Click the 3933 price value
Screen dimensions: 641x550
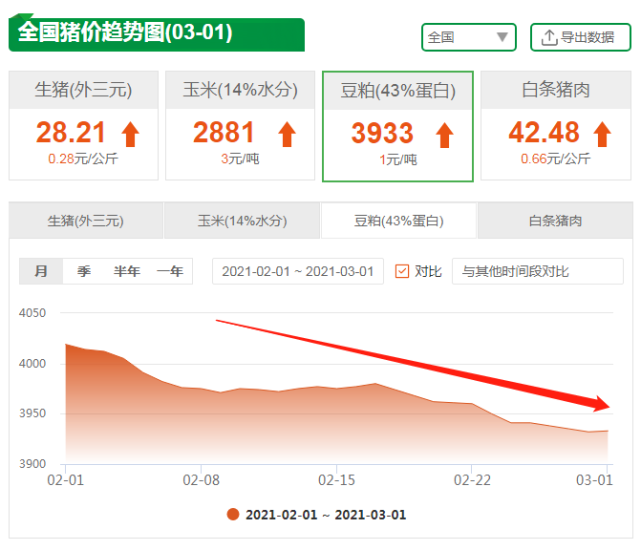(x=382, y=133)
